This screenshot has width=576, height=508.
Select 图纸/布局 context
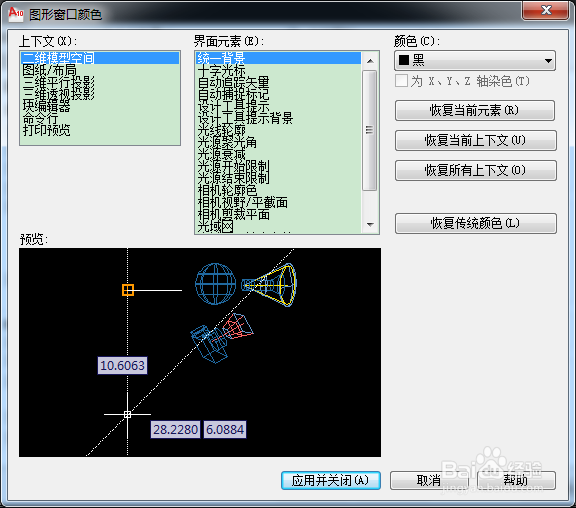(x=100, y=70)
